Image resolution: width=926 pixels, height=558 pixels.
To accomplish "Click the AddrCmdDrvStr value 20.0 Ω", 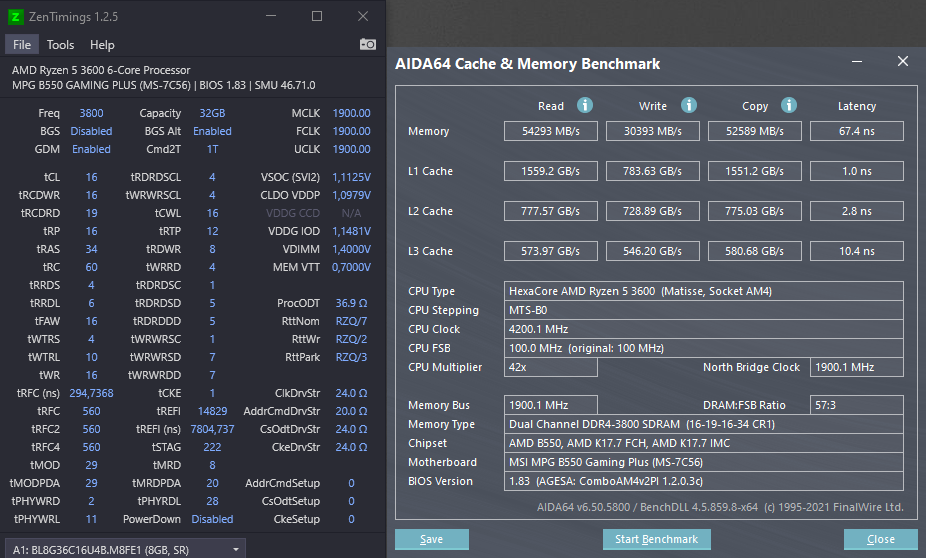I will (x=351, y=411).
